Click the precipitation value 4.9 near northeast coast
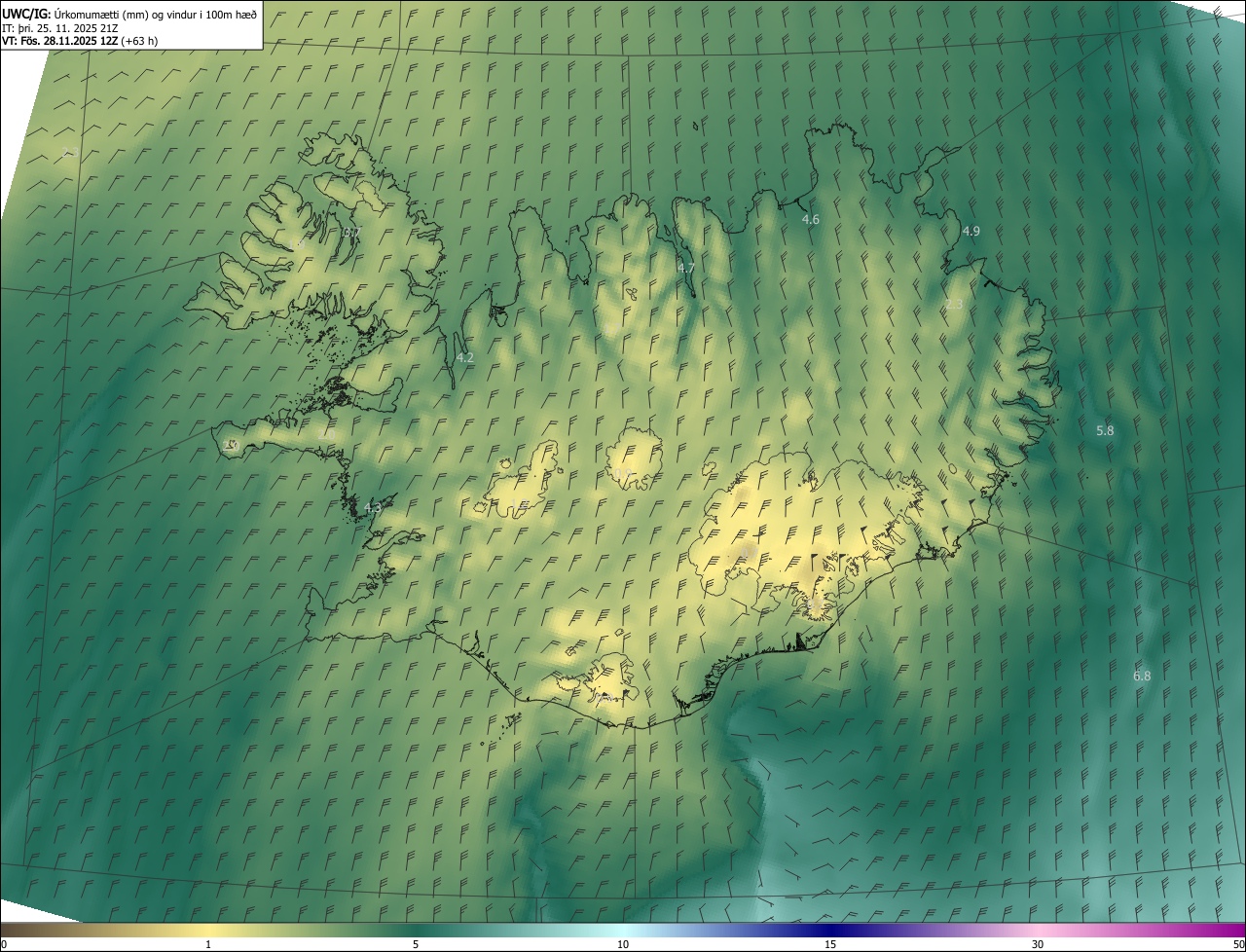This screenshot has width=1246, height=952. tap(971, 231)
